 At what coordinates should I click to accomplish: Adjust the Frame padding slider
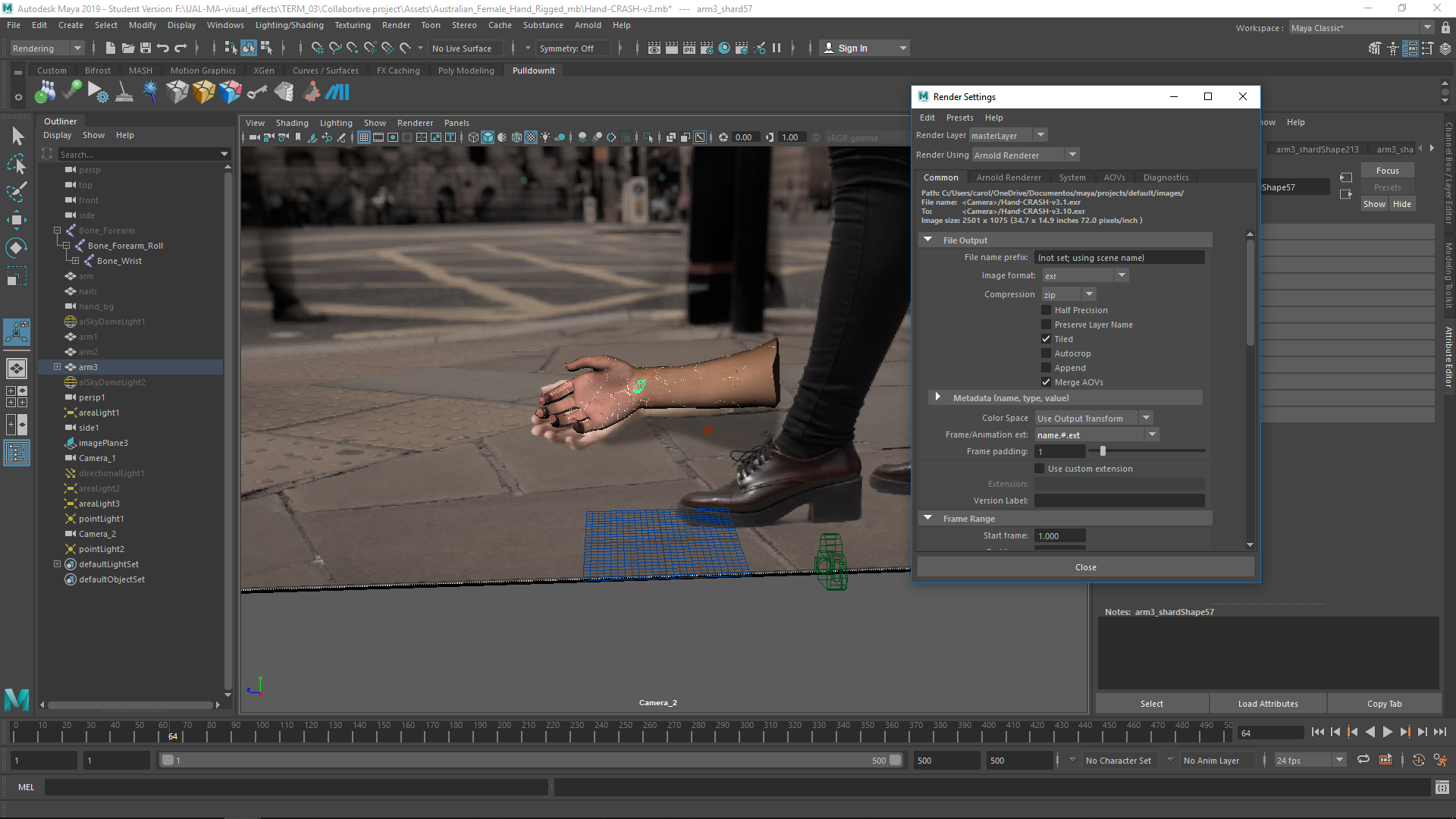1103,451
